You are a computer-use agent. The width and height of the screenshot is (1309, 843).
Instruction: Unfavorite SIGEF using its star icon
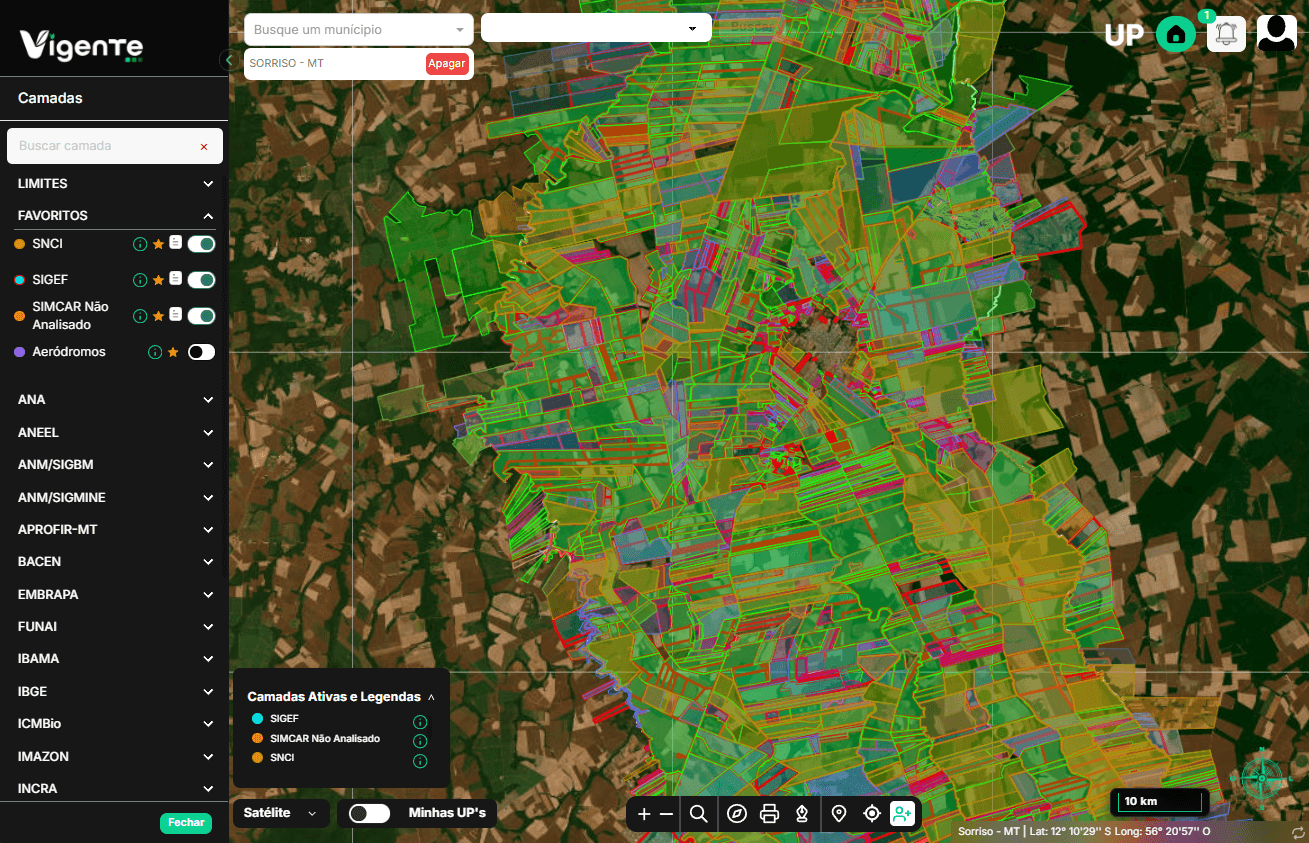pyautogui.click(x=158, y=280)
